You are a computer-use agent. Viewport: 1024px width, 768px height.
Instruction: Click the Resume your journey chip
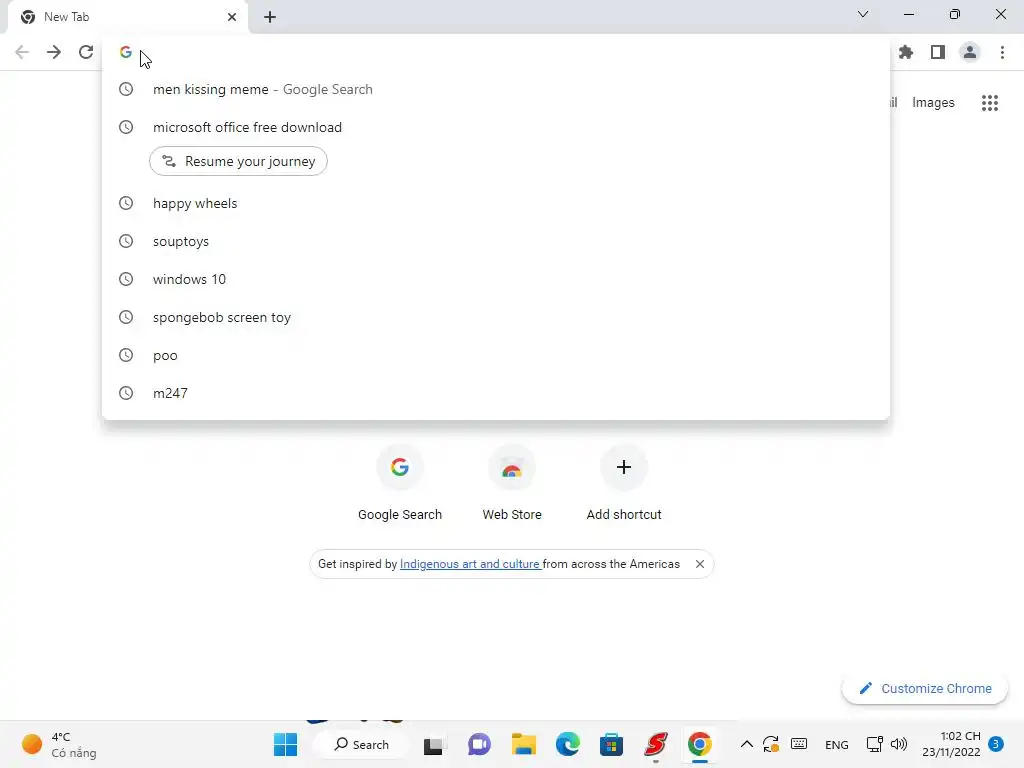click(x=238, y=161)
